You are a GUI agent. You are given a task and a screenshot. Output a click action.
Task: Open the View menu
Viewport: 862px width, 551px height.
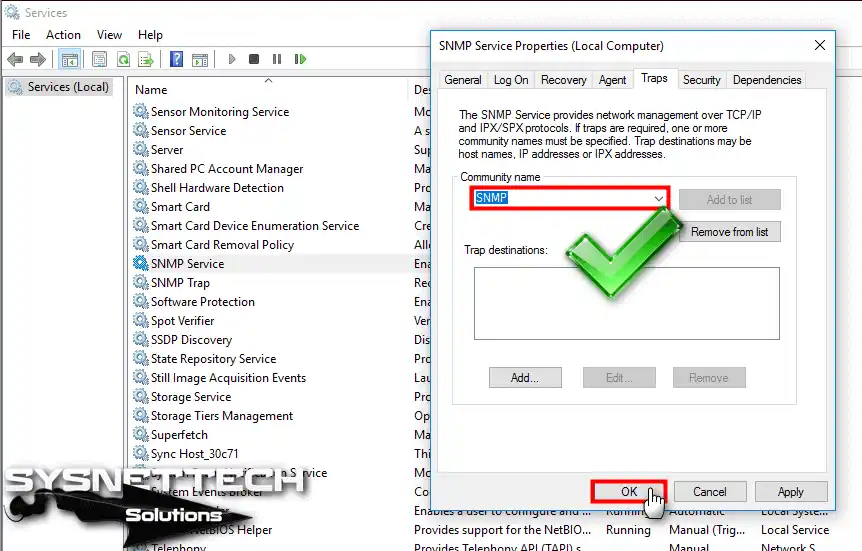pyautogui.click(x=109, y=35)
